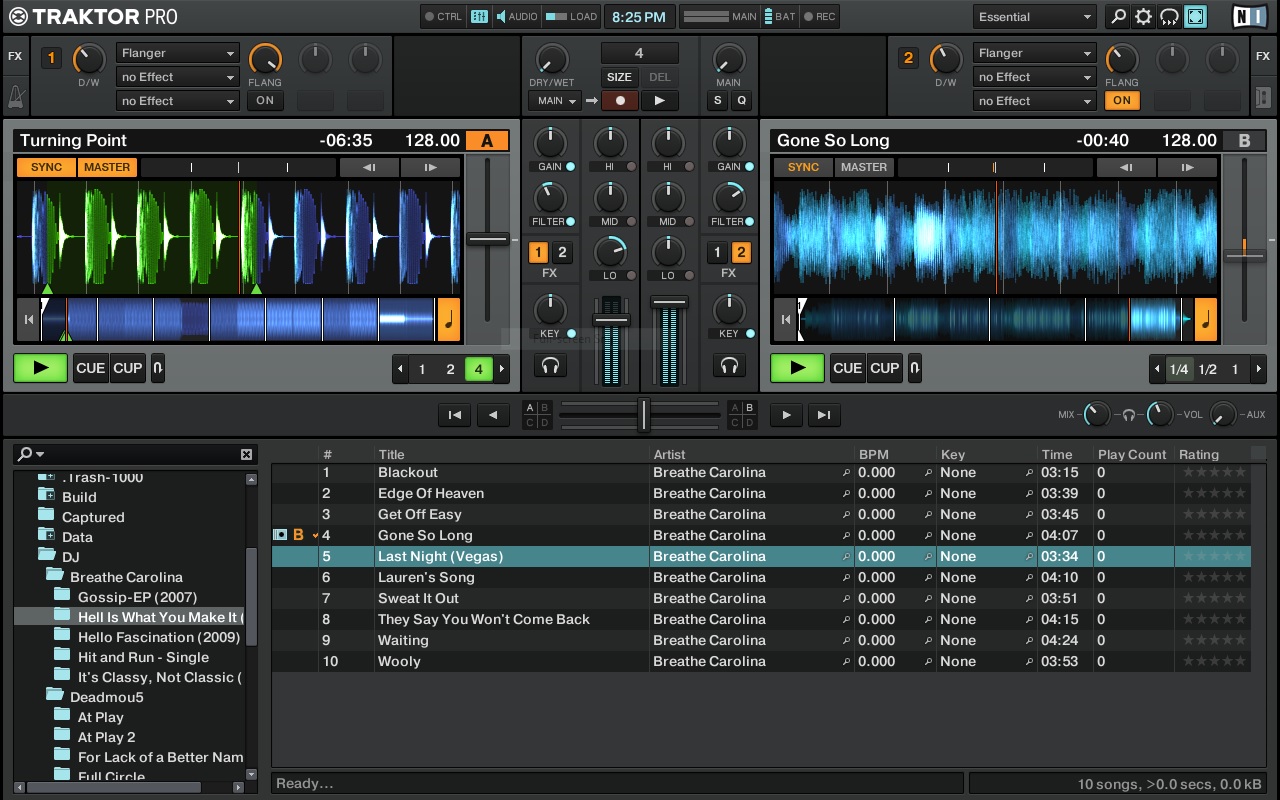Click CUE button on Deck A

[90, 368]
